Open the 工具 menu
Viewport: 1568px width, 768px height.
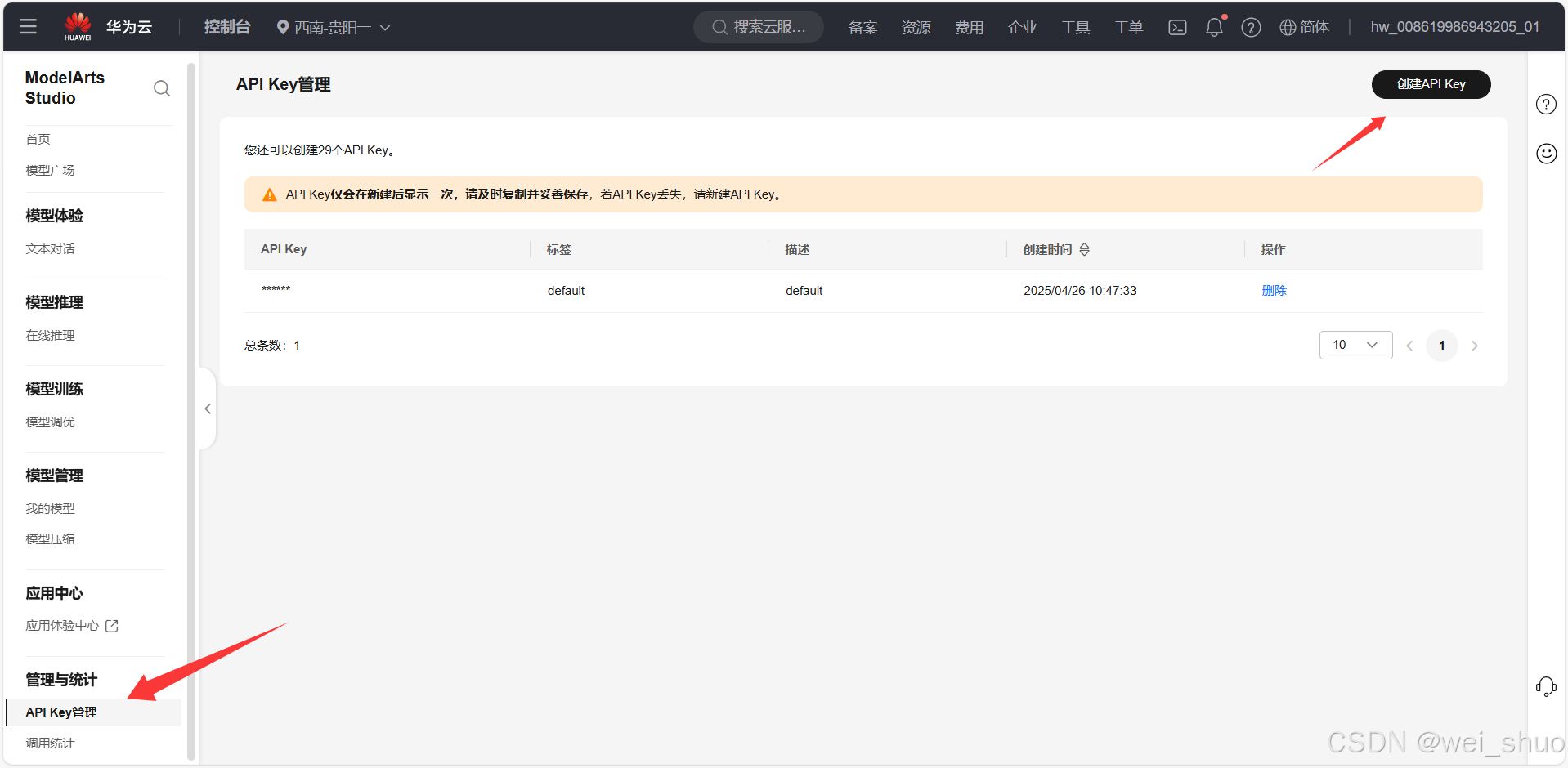(x=1075, y=27)
